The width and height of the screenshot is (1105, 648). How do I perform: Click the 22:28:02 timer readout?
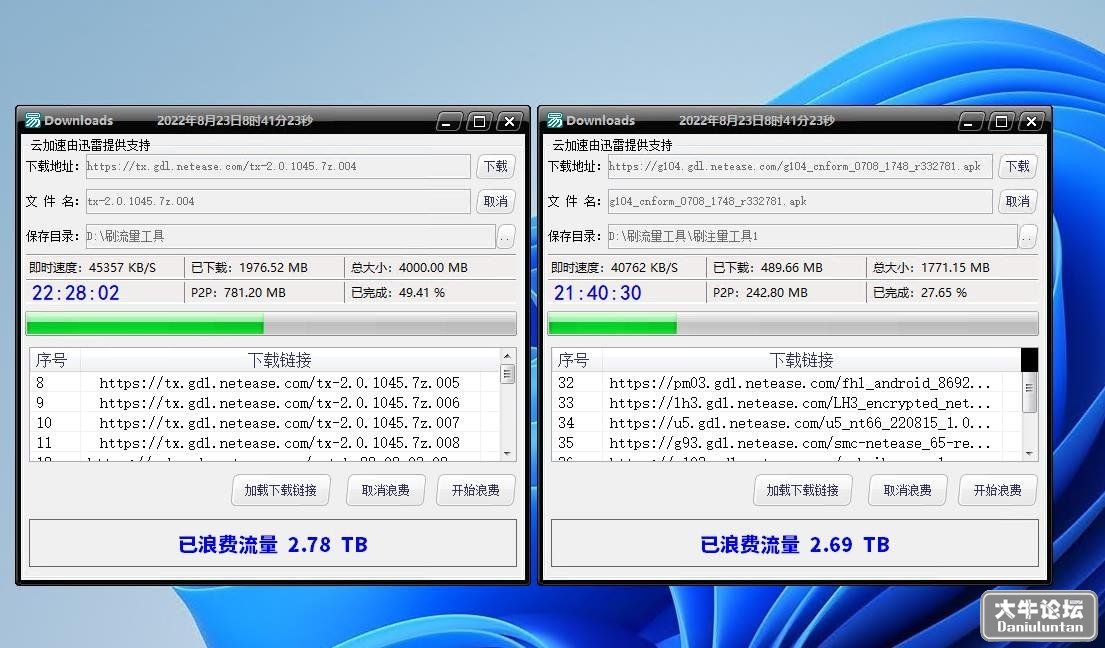[75, 293]
